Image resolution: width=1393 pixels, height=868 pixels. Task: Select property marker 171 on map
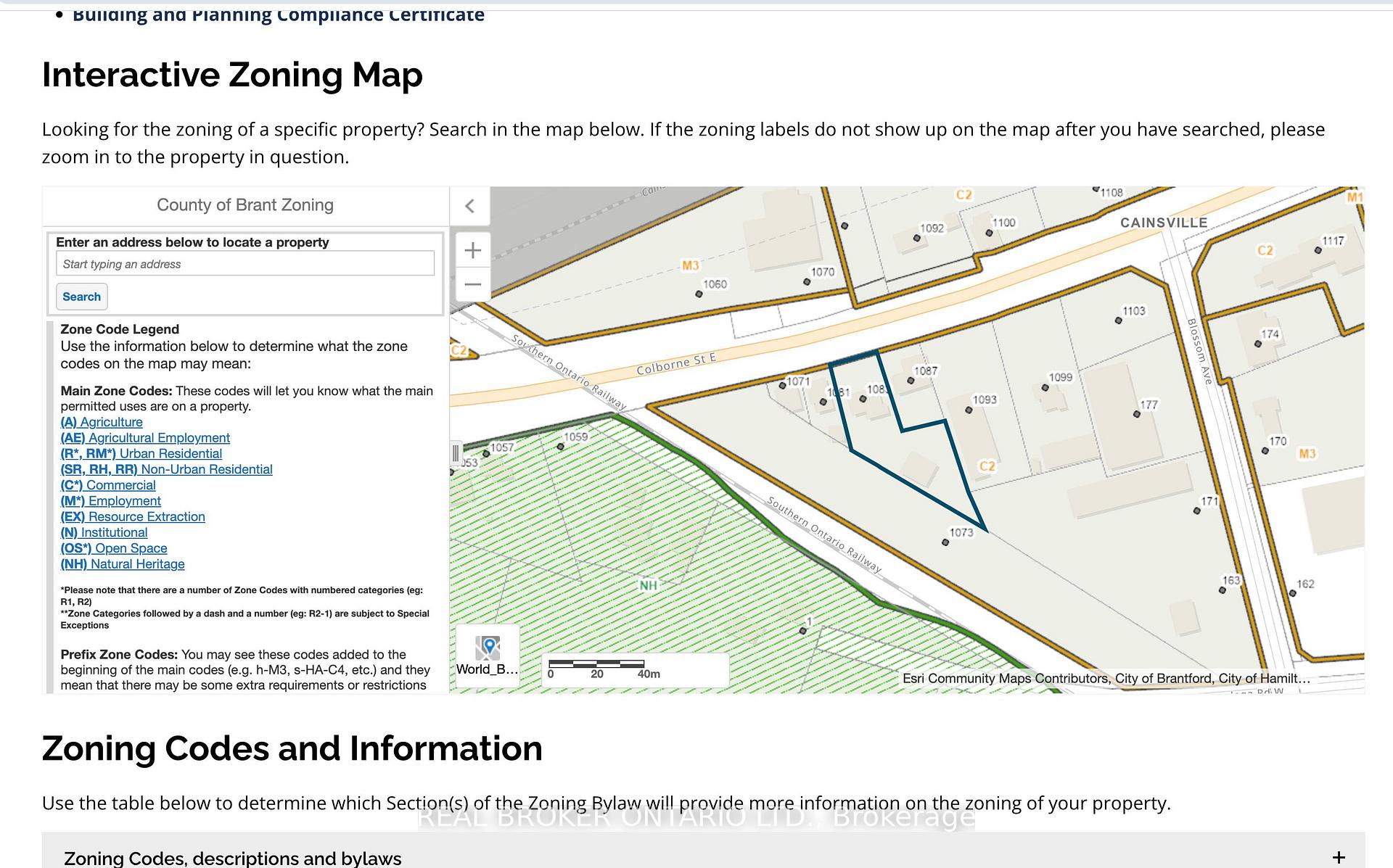click(1197, 511)
